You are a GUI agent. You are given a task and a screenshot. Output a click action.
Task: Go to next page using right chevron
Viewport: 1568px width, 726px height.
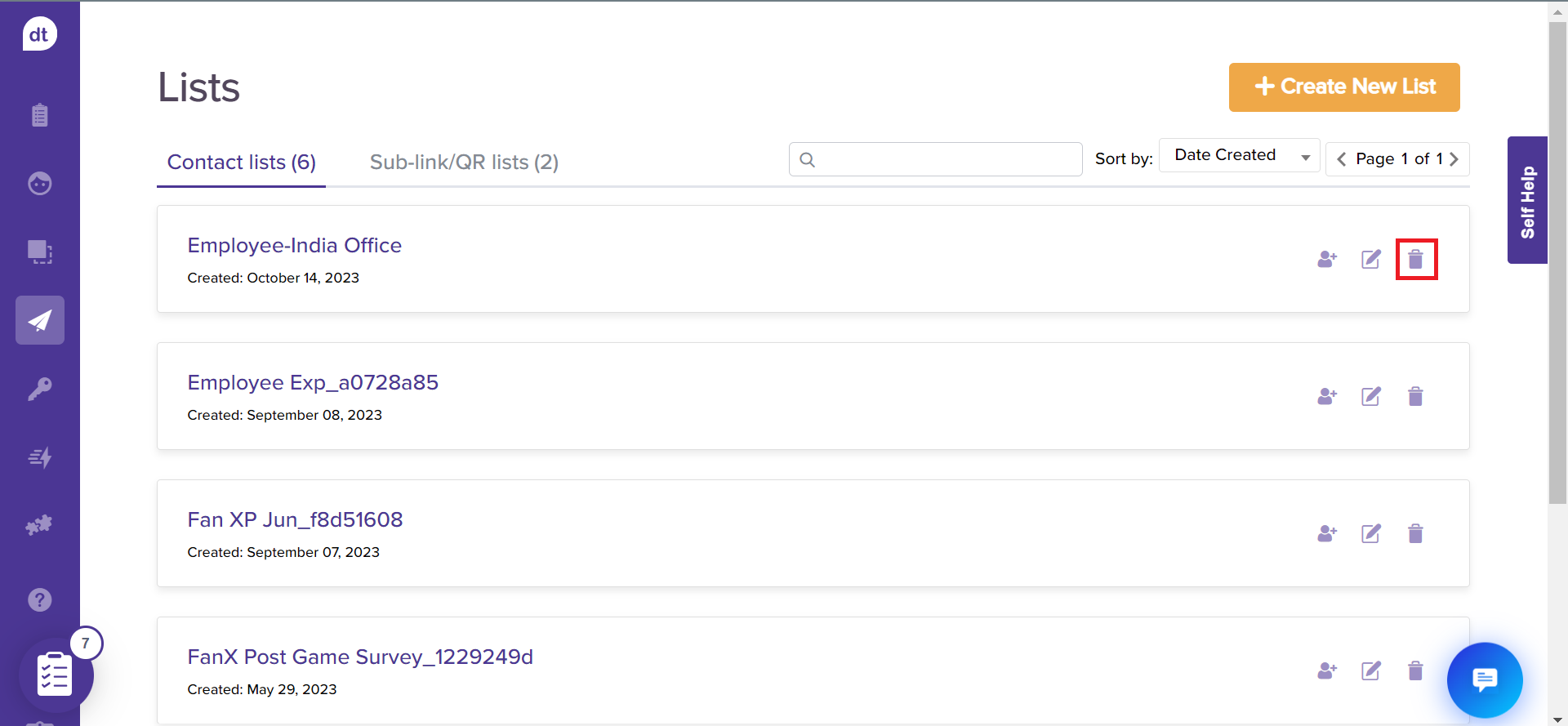(x=1454, y=159)
